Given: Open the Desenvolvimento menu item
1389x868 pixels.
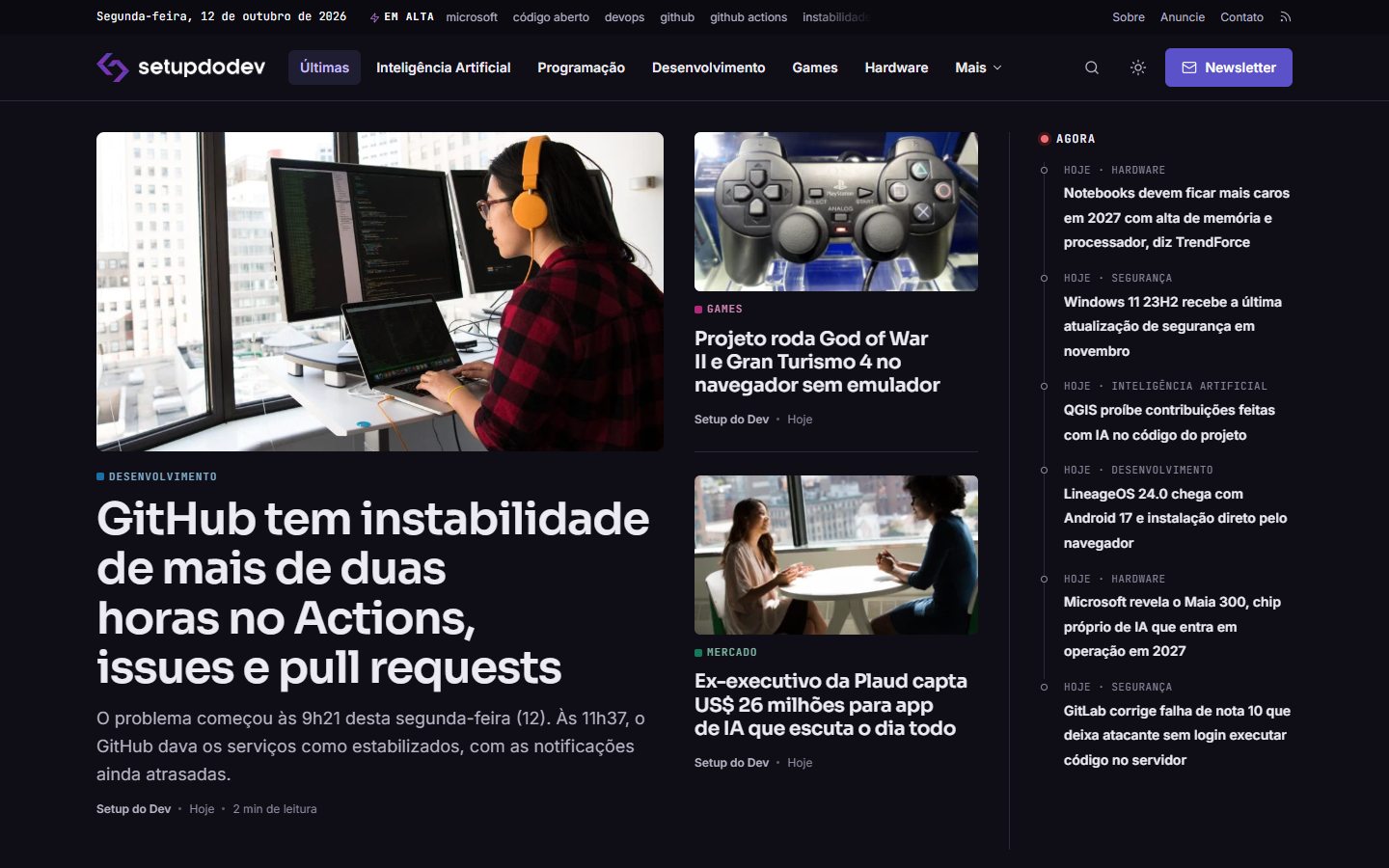Looking at the screenshot, I should 709,68.
